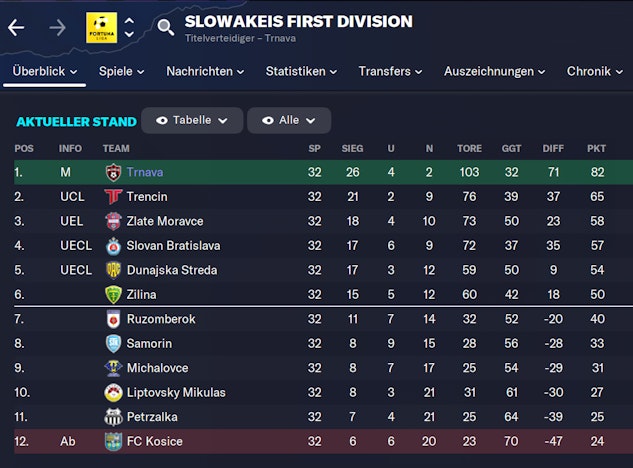This screenshot has width=633, height=468.
Task: Open the Trnava team link
Action: [145, 172]
